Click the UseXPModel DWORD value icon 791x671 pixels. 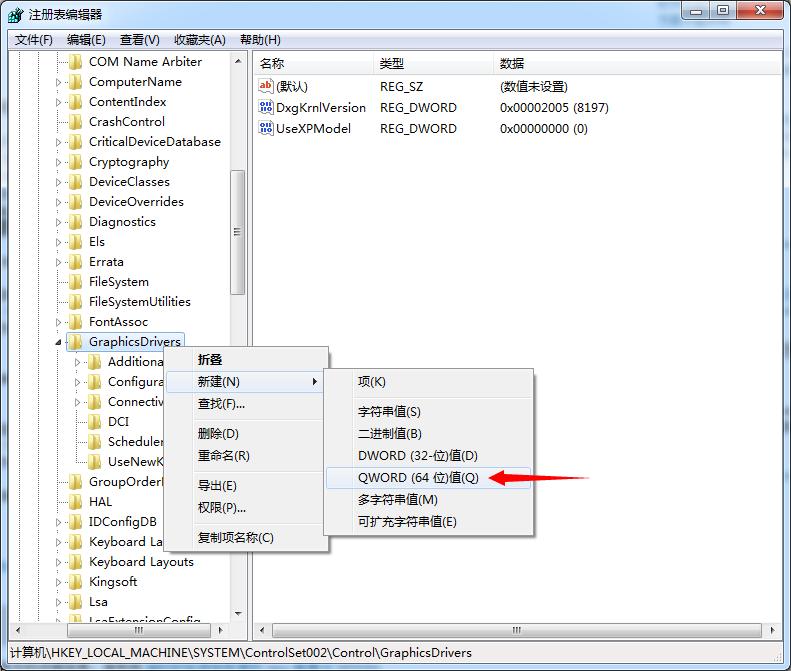[266, 129]
